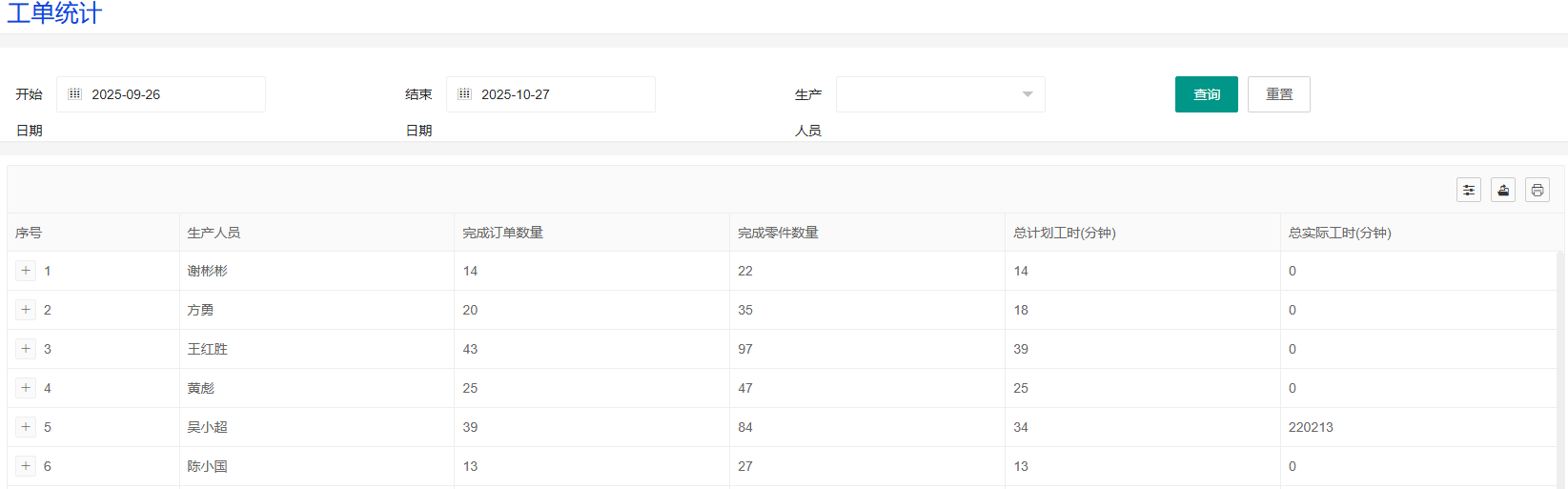Click completed parts value 47
This screenshot has width=1568, height=489.
click(x=745, y=388)
